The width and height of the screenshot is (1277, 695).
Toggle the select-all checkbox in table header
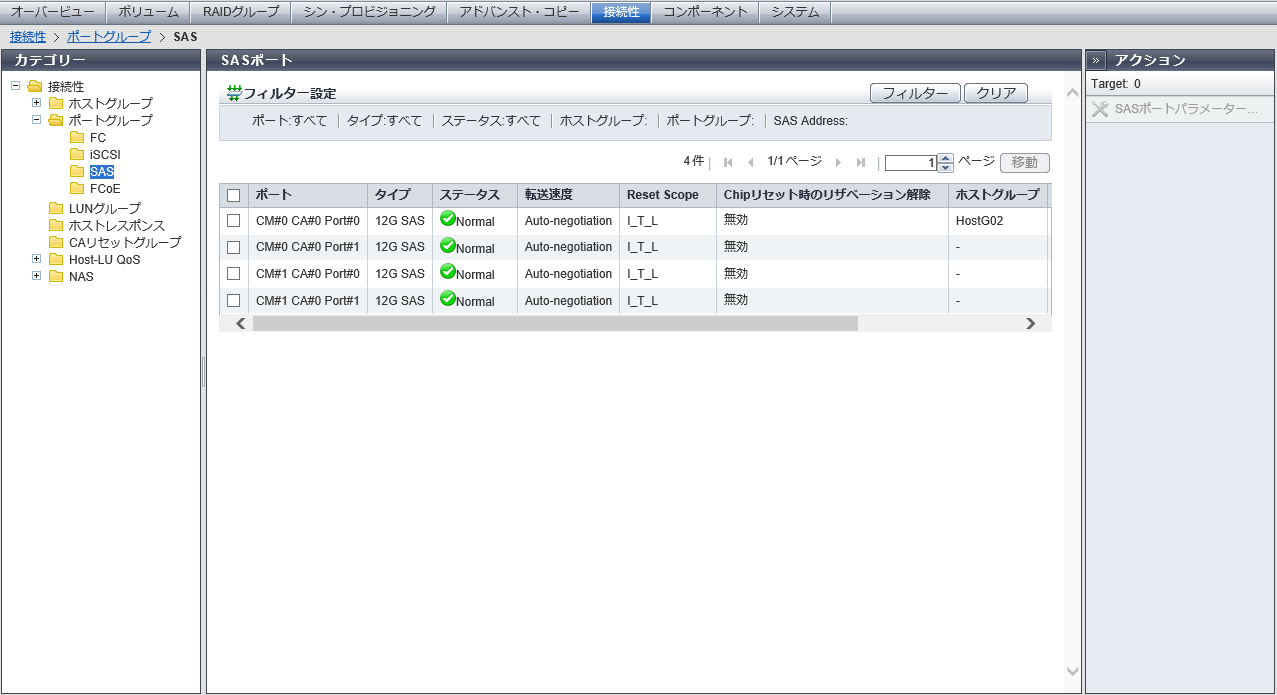(233, 195)
